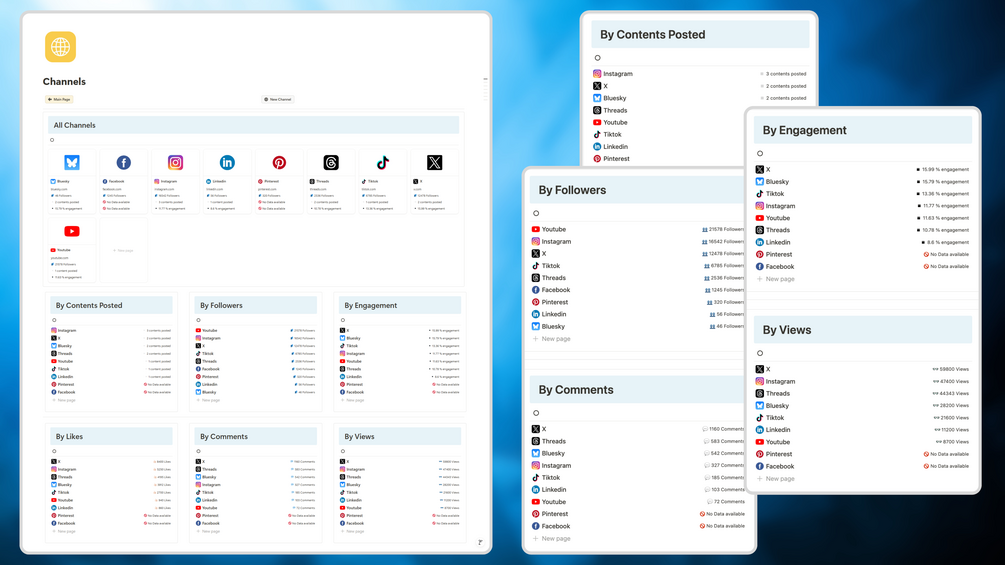
Task: Open 'Linkedin' row in enlarged By Views panel
Action: pos(863,430)
